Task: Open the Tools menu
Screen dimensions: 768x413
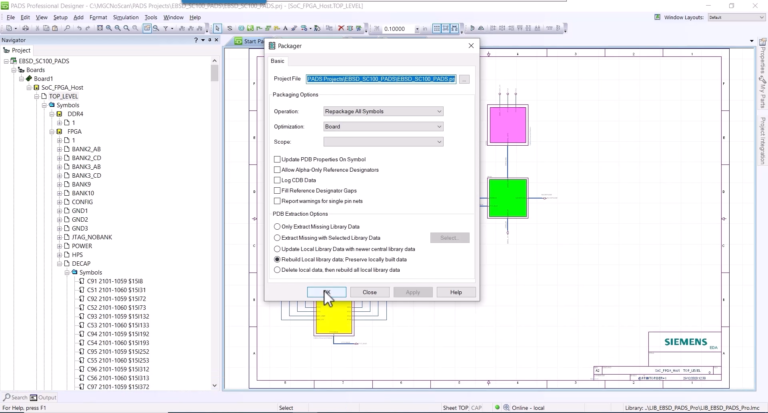Action: (151, 17)
